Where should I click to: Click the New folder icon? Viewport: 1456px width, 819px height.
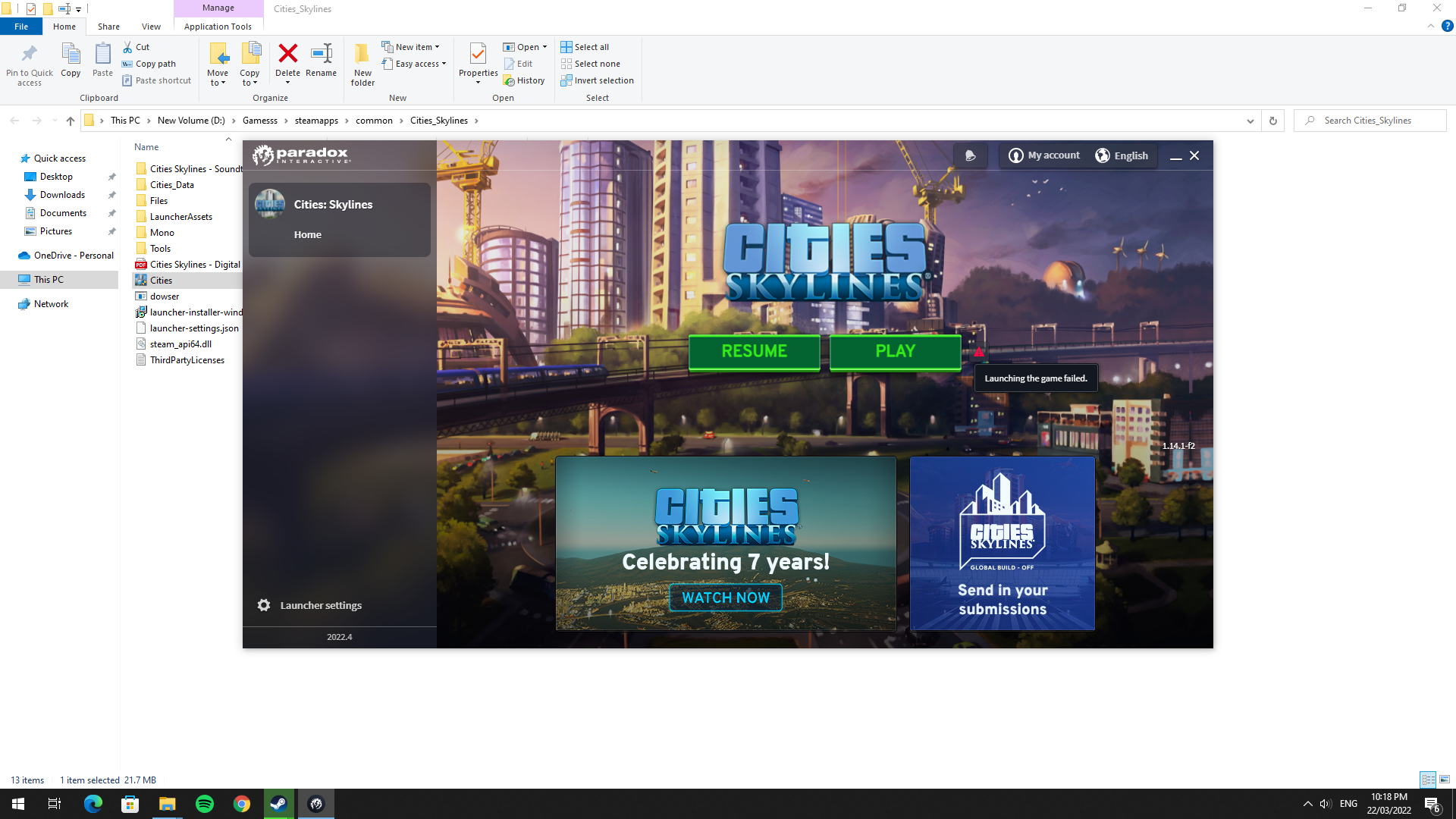362,54
